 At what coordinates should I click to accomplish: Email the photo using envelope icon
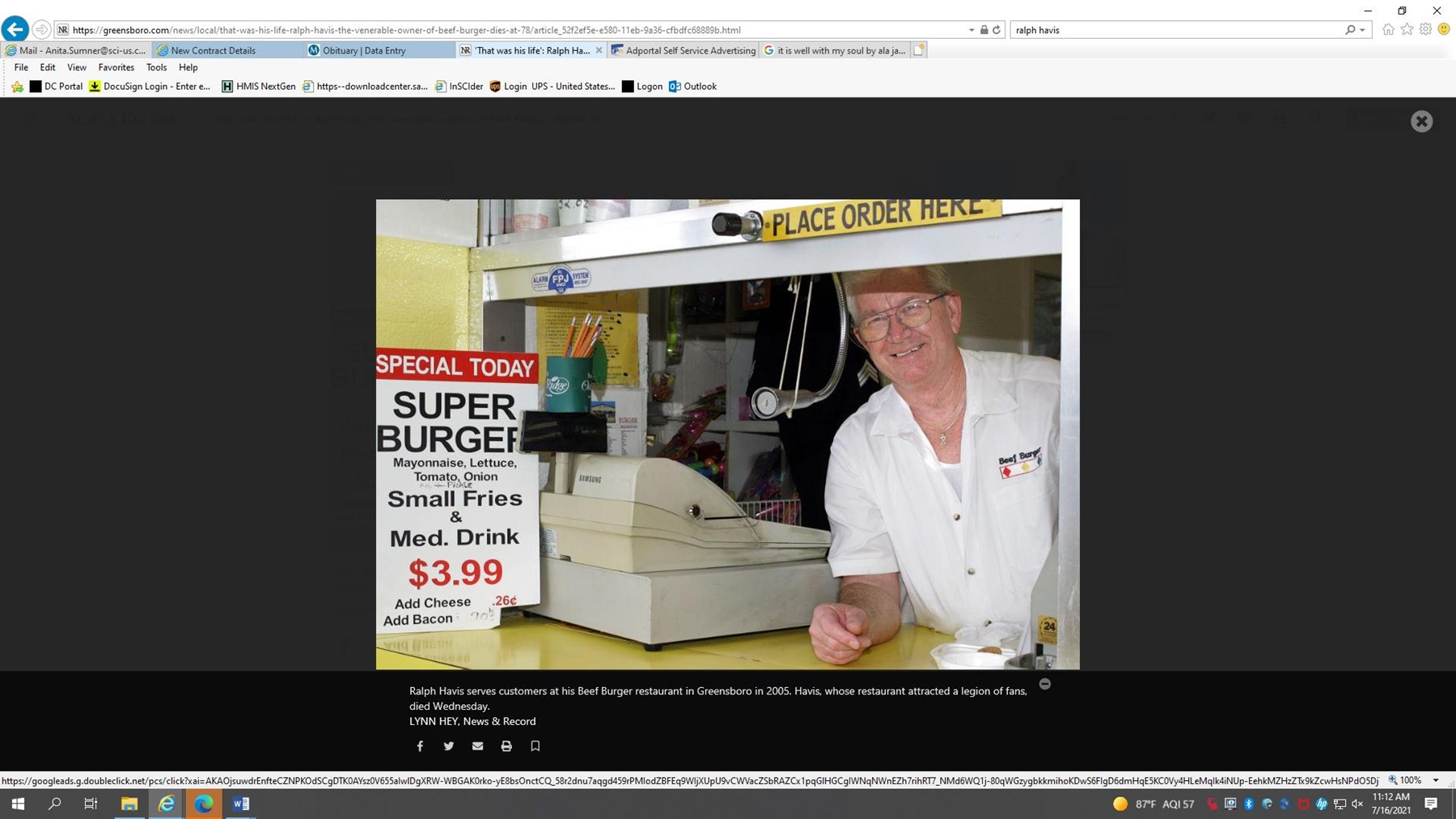(477, 746)
